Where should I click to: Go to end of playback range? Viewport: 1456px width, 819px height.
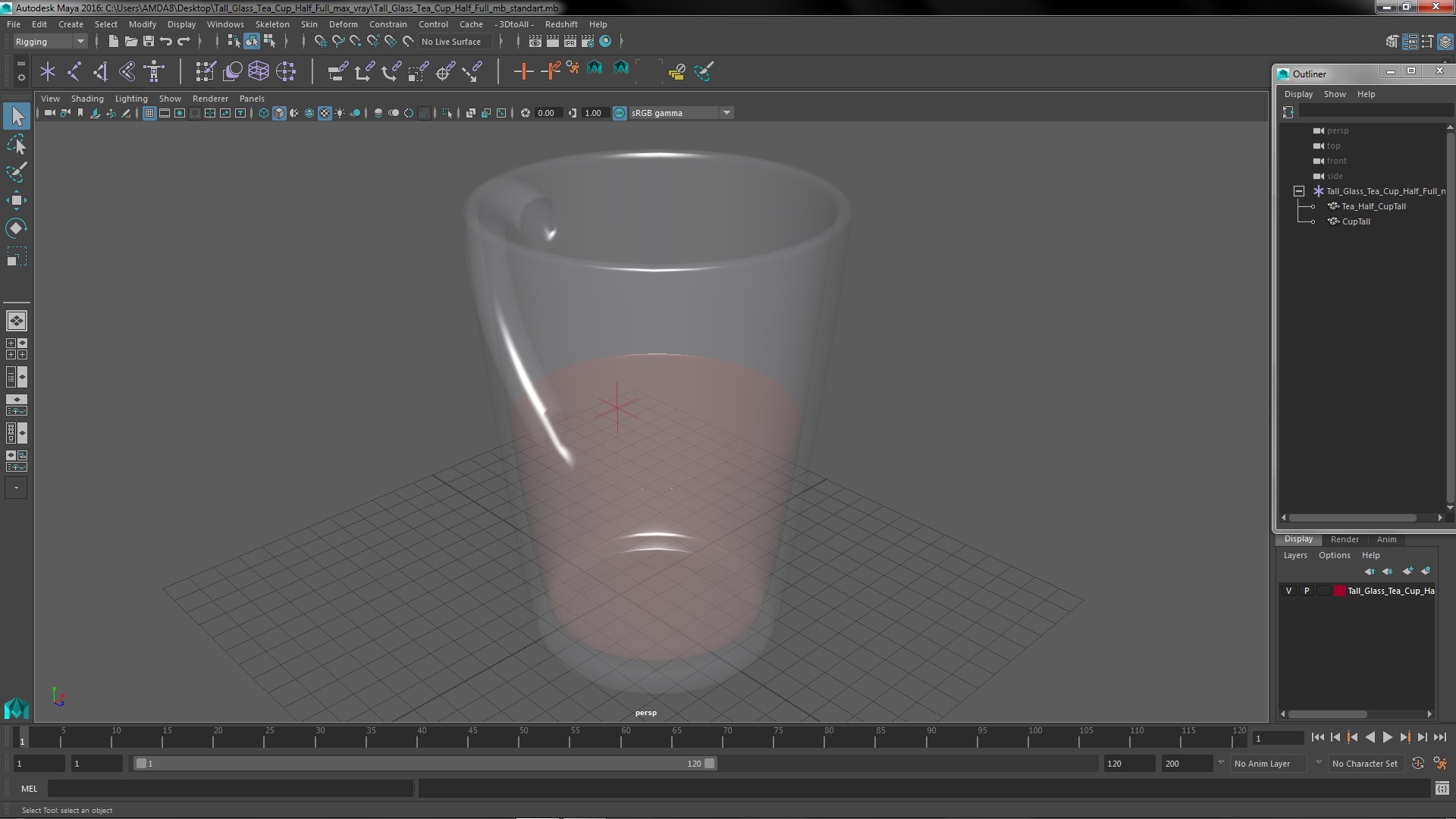[1439, 737]
